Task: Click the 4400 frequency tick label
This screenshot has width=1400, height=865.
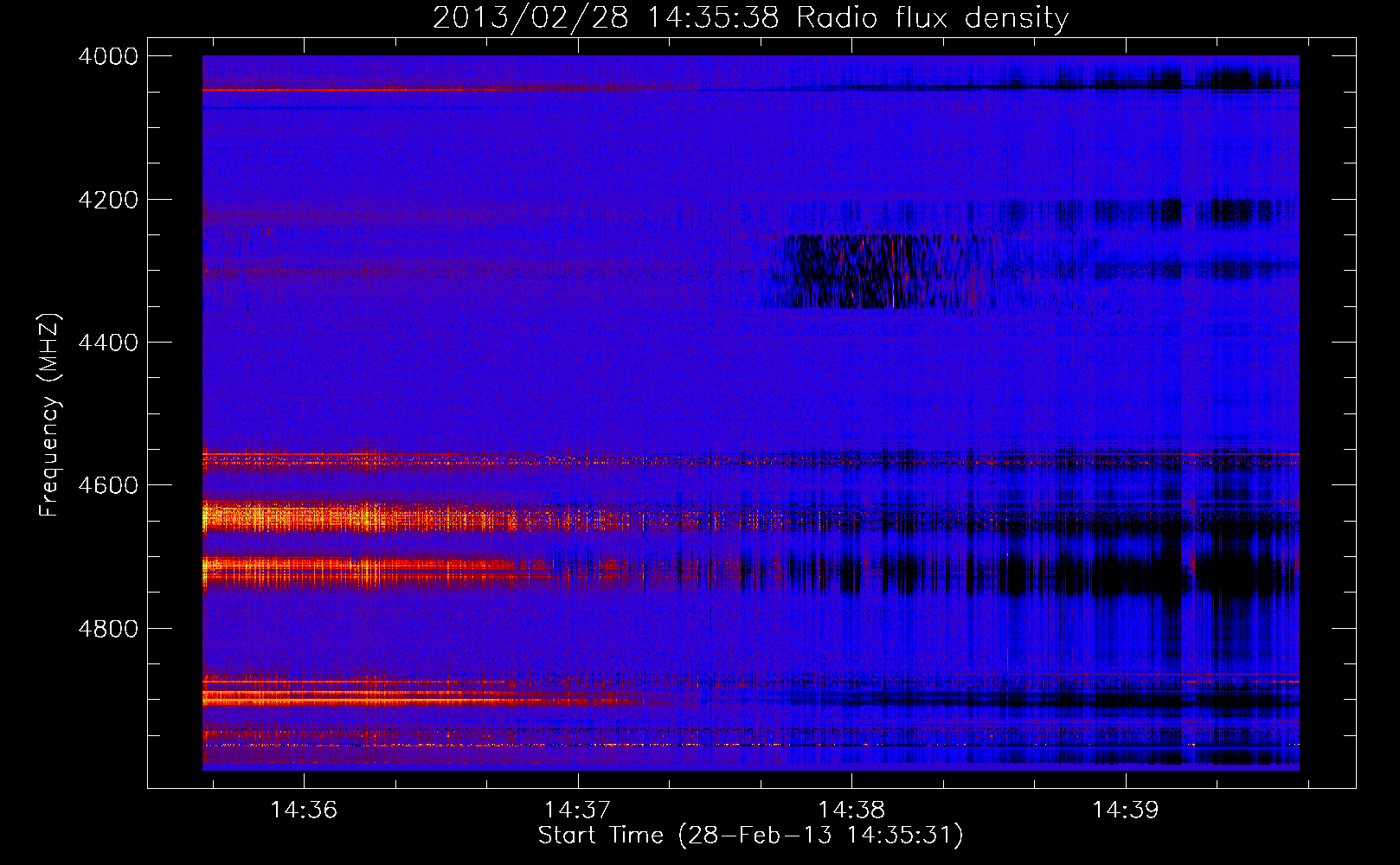Action: (x=108, y=343)
